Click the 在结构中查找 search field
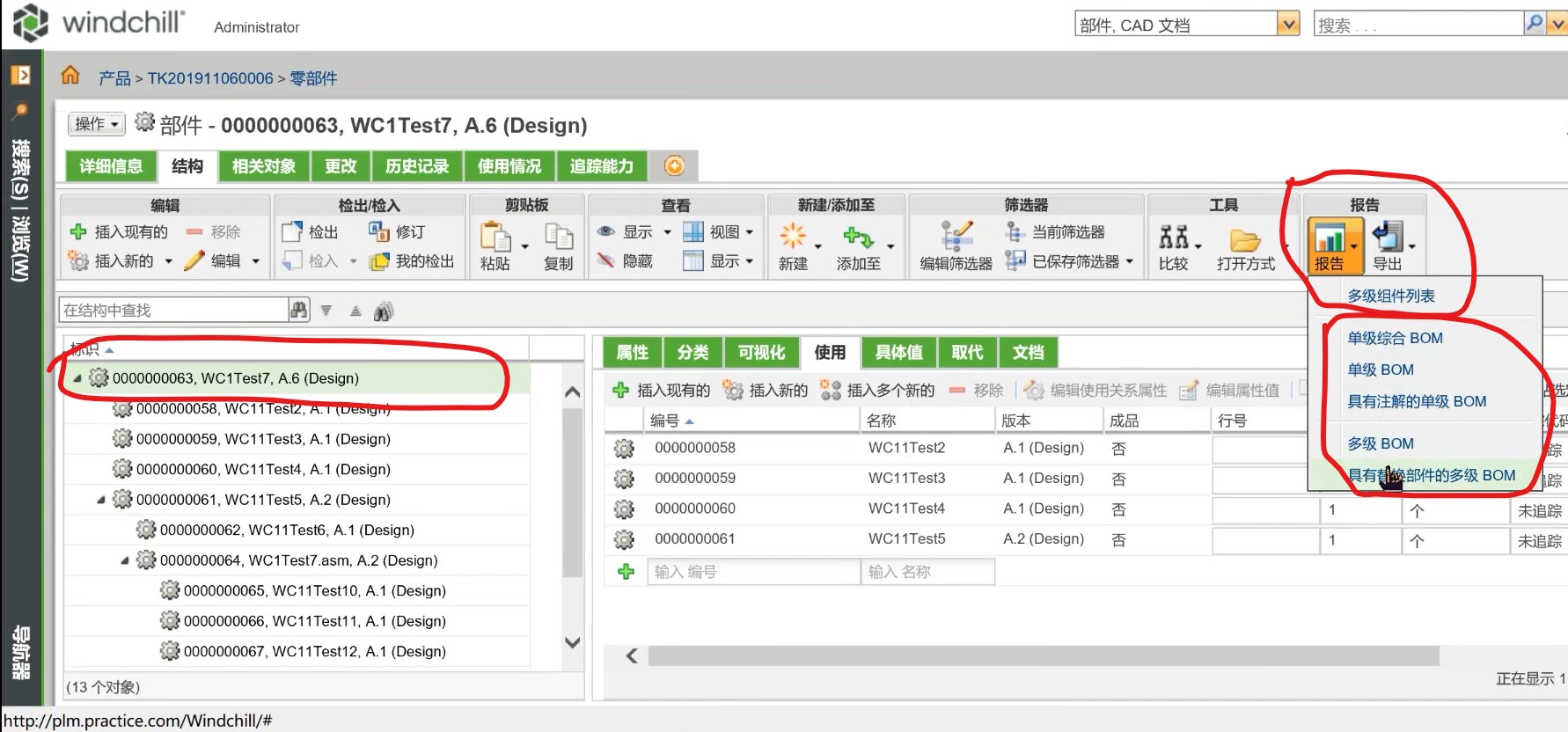1568x732 pixels. 173,310
